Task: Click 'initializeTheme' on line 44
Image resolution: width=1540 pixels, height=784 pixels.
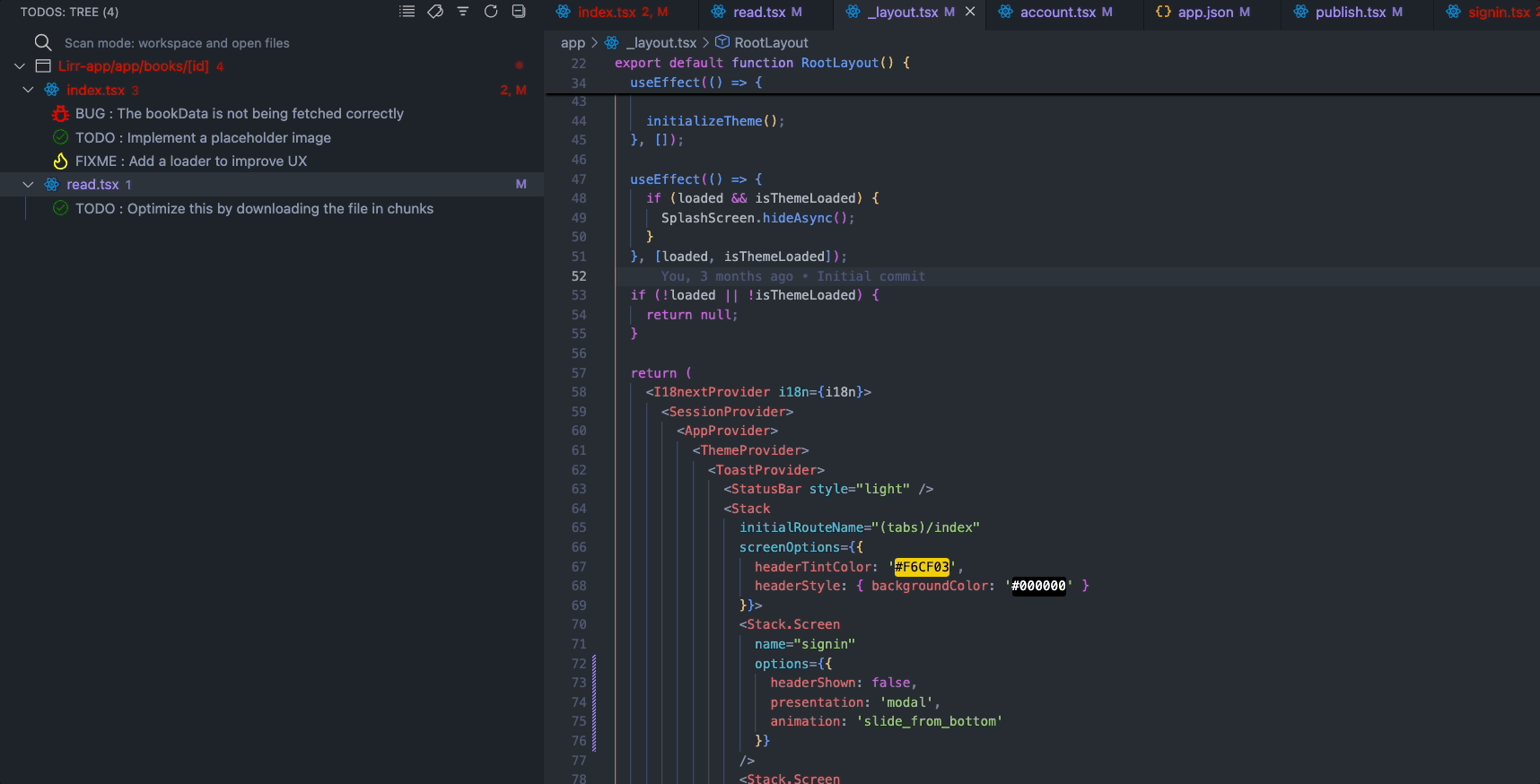Action: point(704,121)
